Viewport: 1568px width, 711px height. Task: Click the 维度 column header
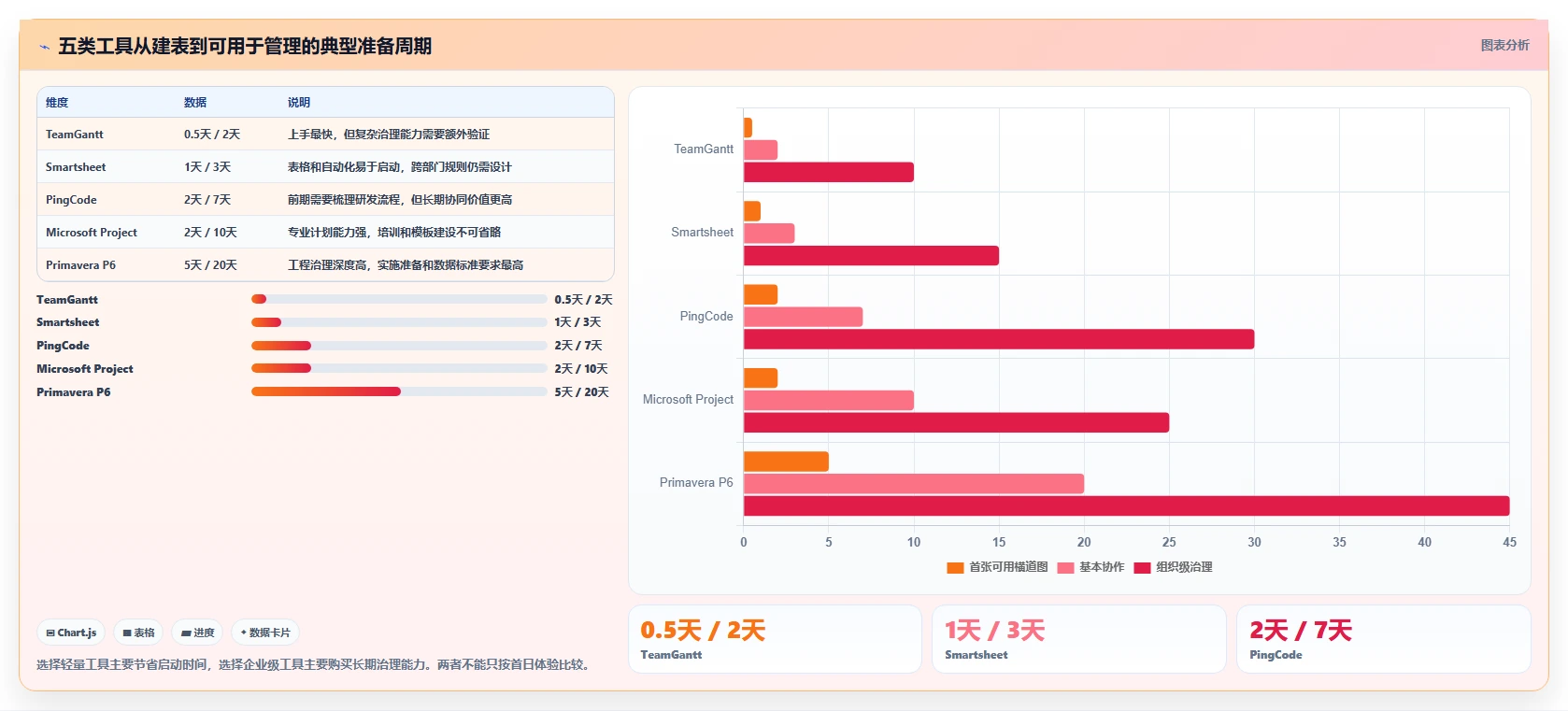pyautogui.click(x=57, y=103)
